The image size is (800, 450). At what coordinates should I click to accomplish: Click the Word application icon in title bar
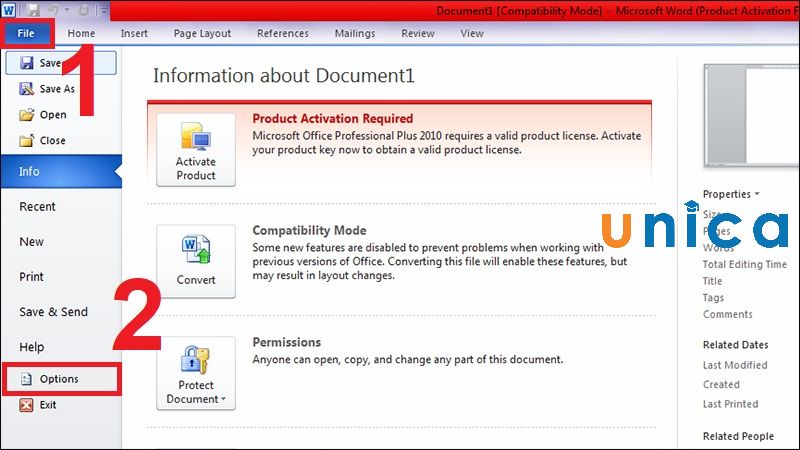pyautogui.click(x=9, y=9)
